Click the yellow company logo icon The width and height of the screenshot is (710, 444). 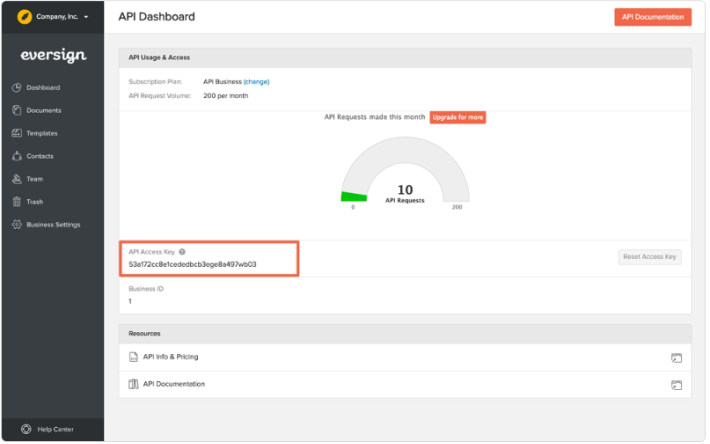pyautogui.click(x=24, y=17)
